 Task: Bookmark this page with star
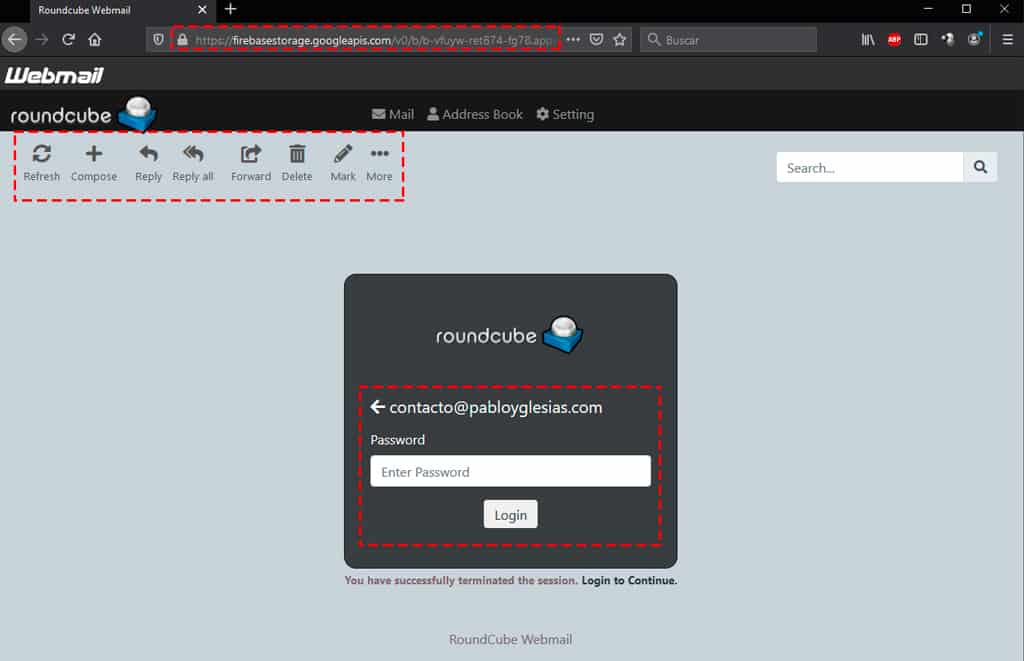coord(620,40)
